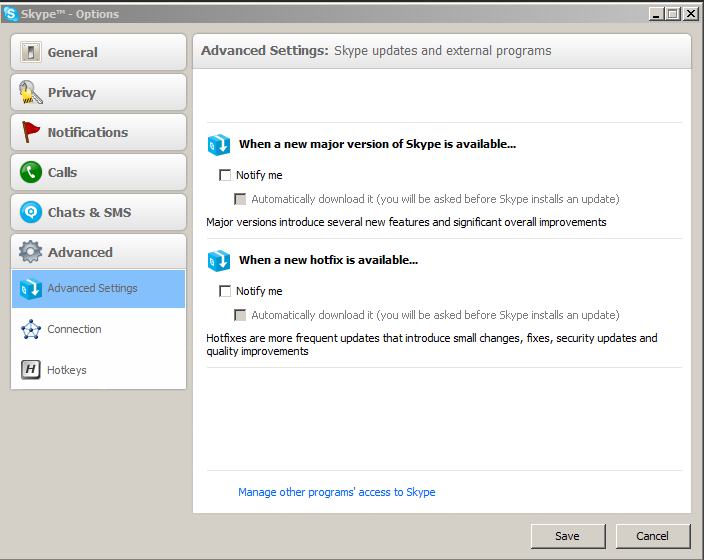Go to the Calls section
704x560 pixels.
tap(98, 172)
